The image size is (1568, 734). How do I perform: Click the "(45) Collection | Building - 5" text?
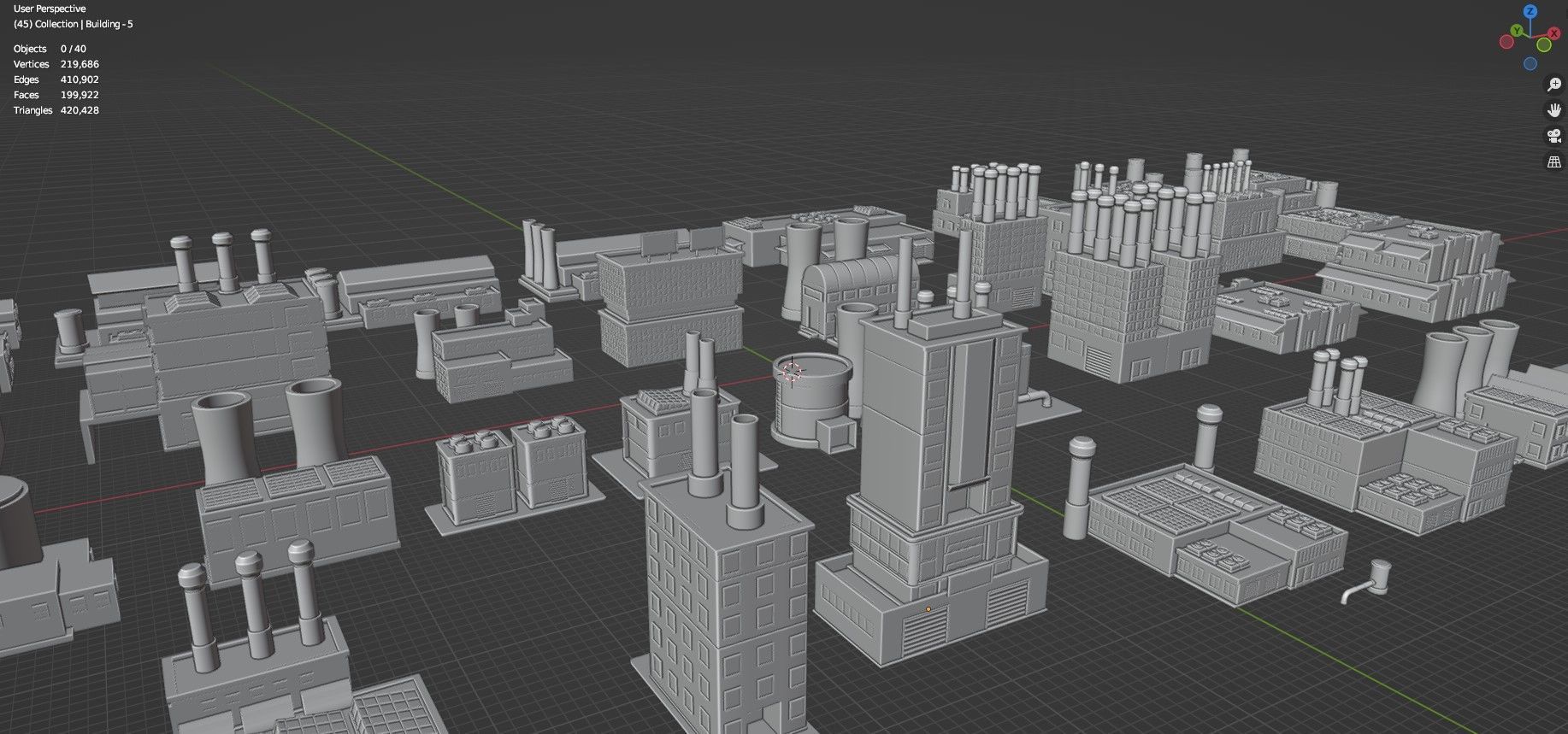pos(74,24)
